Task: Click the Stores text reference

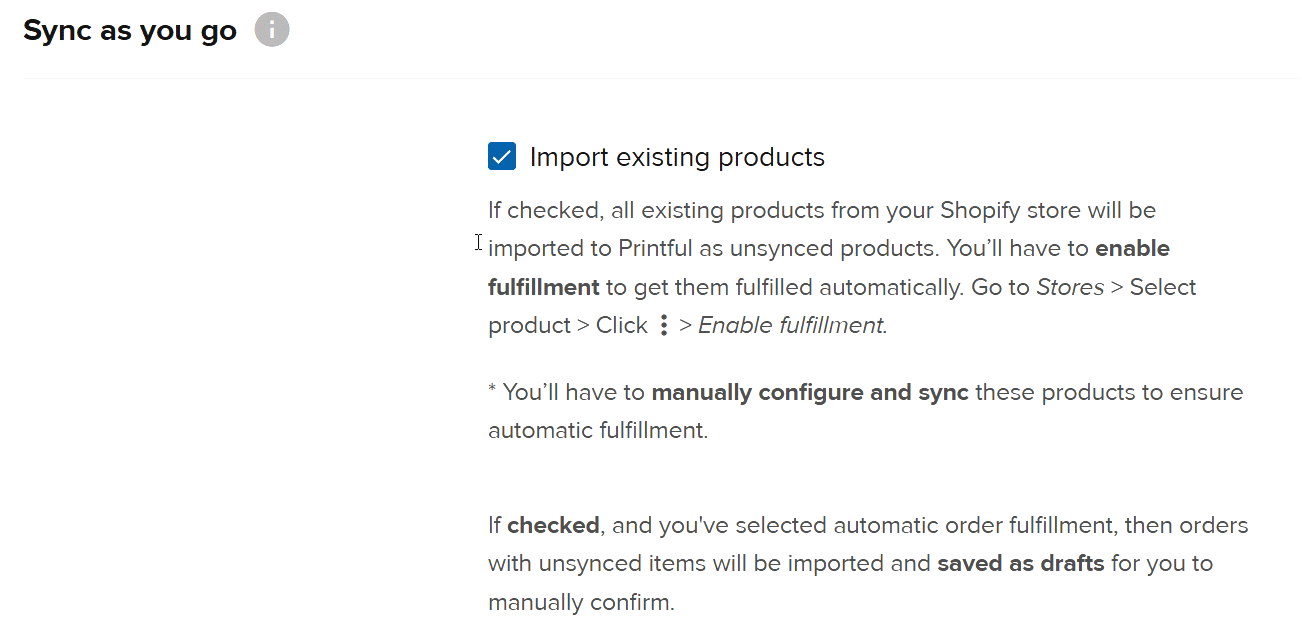Action: click(x=1071, y=287)
